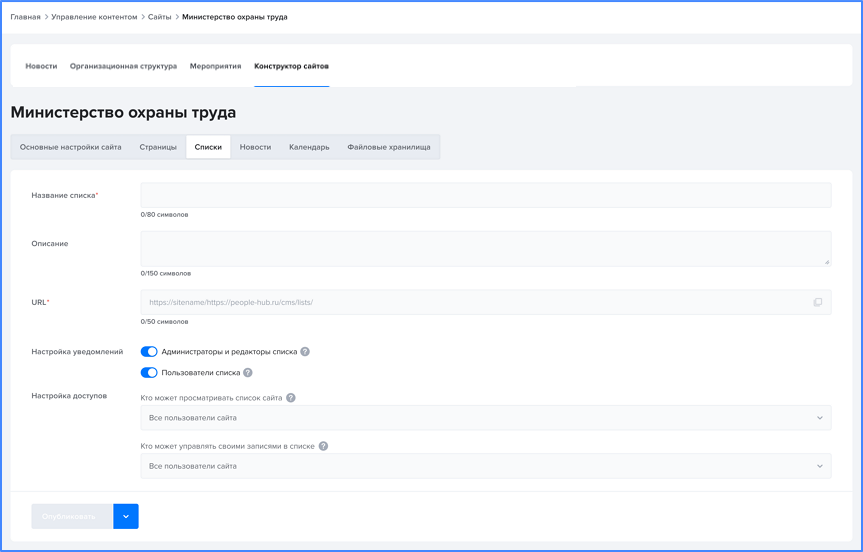Click help icon beside Кто может просматривать список сайта
The height and width of the screenshot is (552, 863).
tap(291, 398)
